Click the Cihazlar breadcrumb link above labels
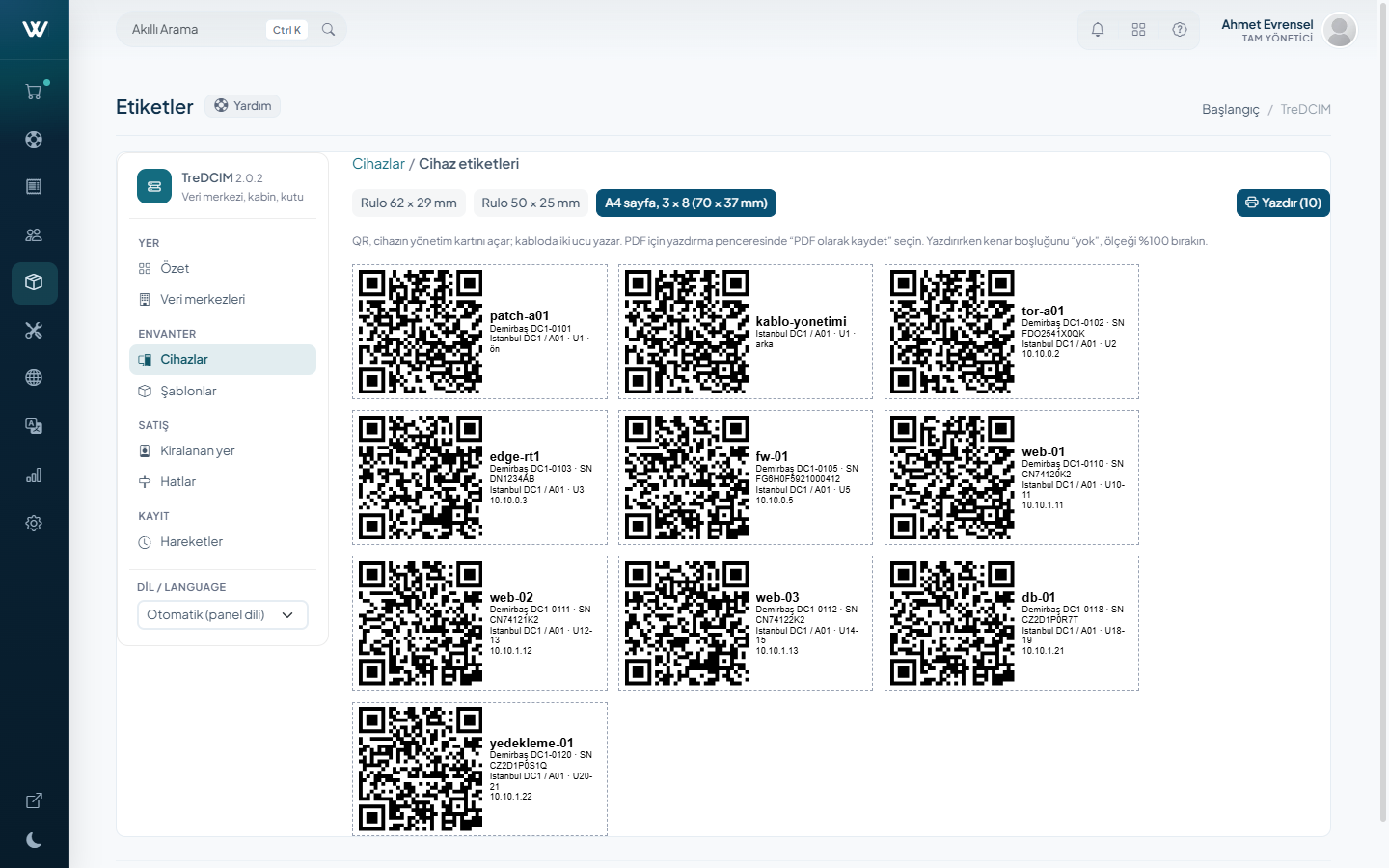Screen dimensions: 1389x868 click(x=378, y=164)
